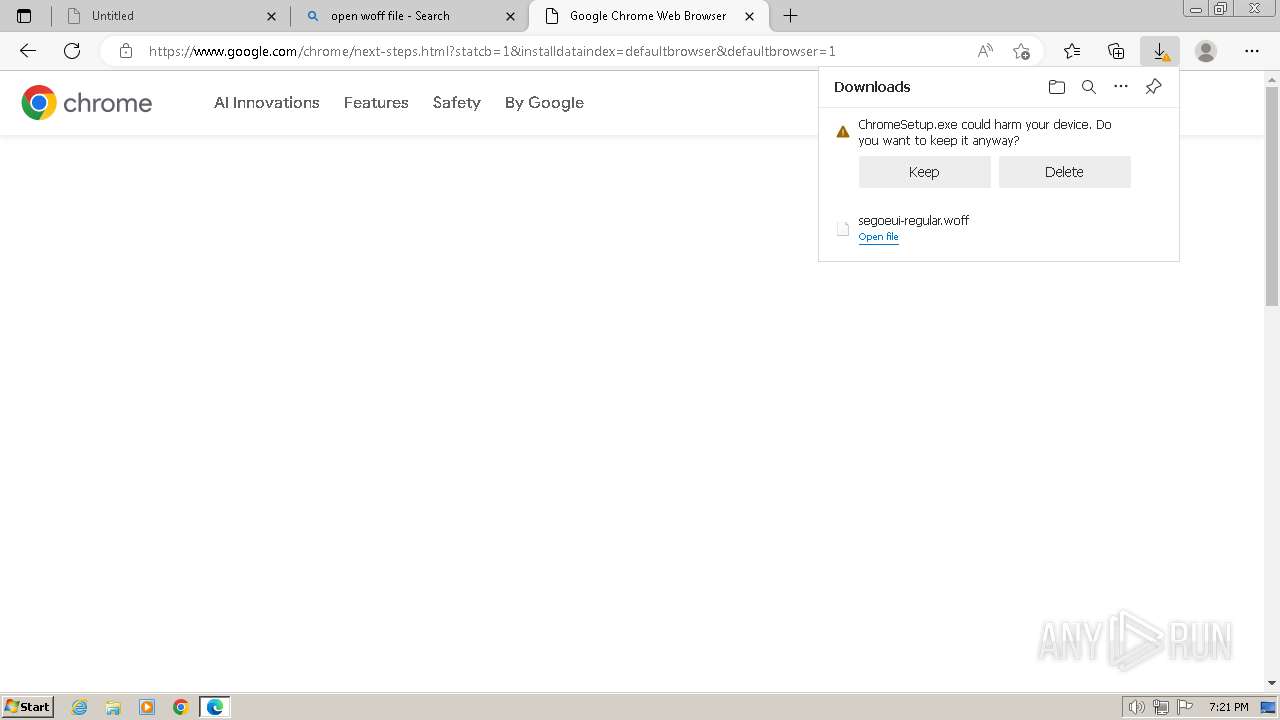1280x720 pixels.
Task: Add a new browser tab
Action: tap(791, 16)
